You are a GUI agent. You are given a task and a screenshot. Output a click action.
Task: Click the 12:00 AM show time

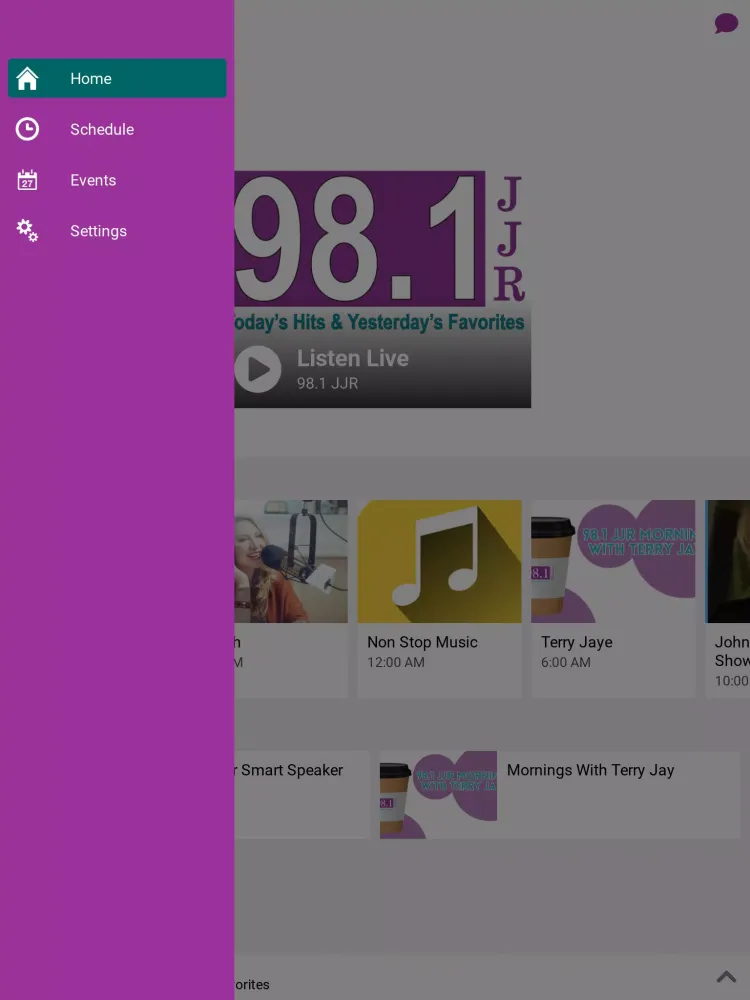click(396, 662)
